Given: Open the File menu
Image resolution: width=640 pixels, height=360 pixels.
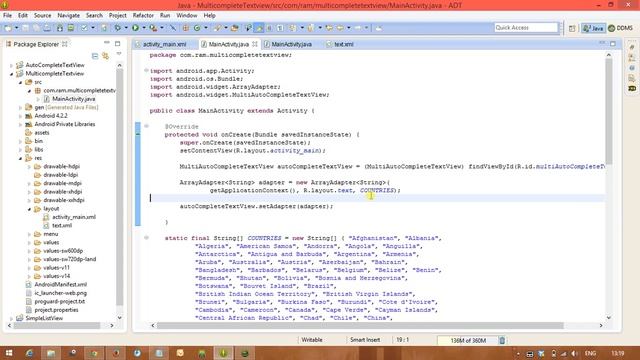Looking at the screenshot, I should click(x=7, y=16).
